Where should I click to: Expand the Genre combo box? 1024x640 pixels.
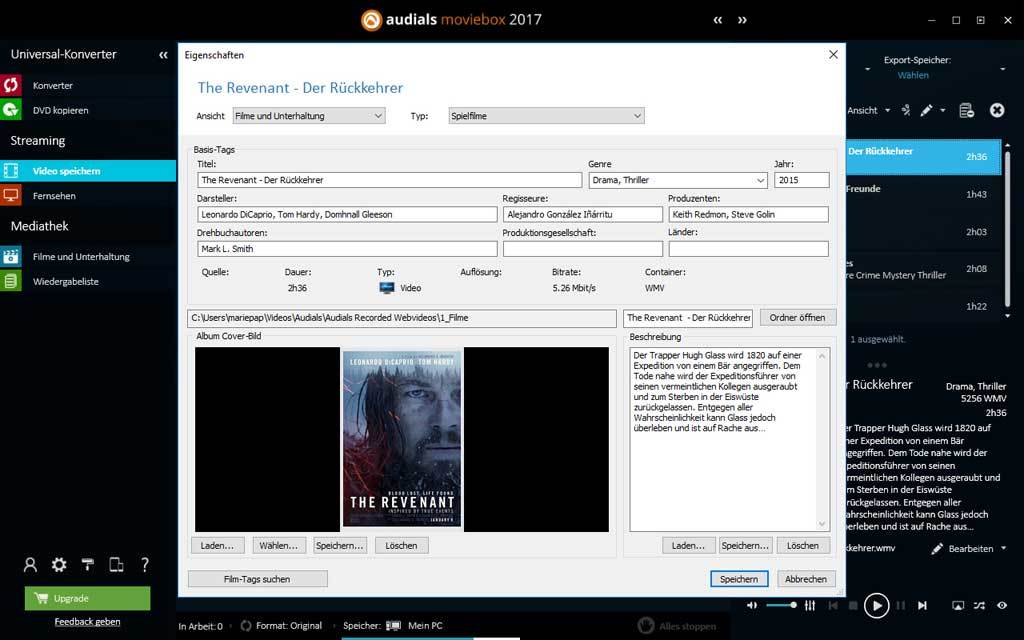click(x=761, y=180)
